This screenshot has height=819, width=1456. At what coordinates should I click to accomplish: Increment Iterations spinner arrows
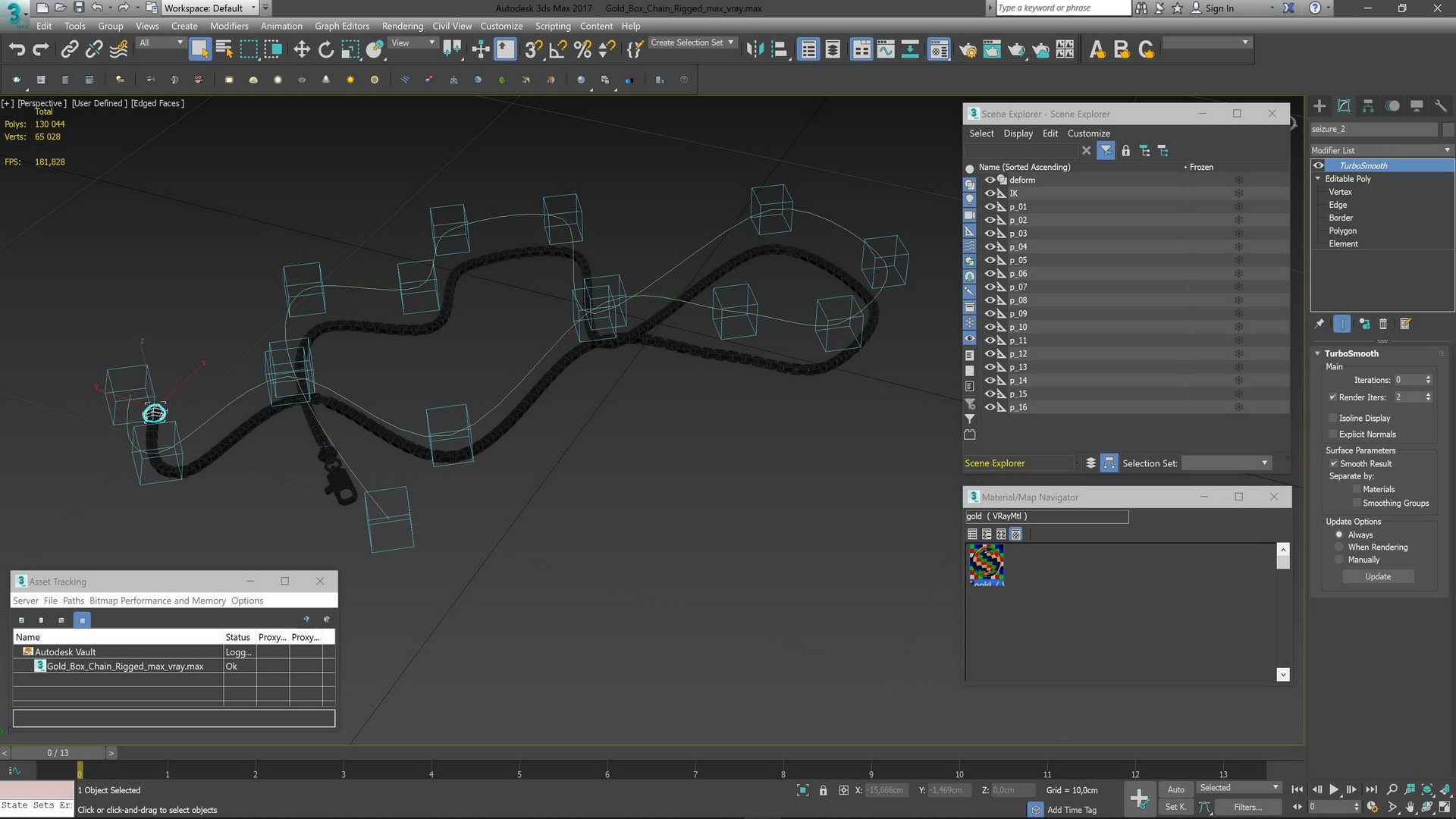(1428, 378)
